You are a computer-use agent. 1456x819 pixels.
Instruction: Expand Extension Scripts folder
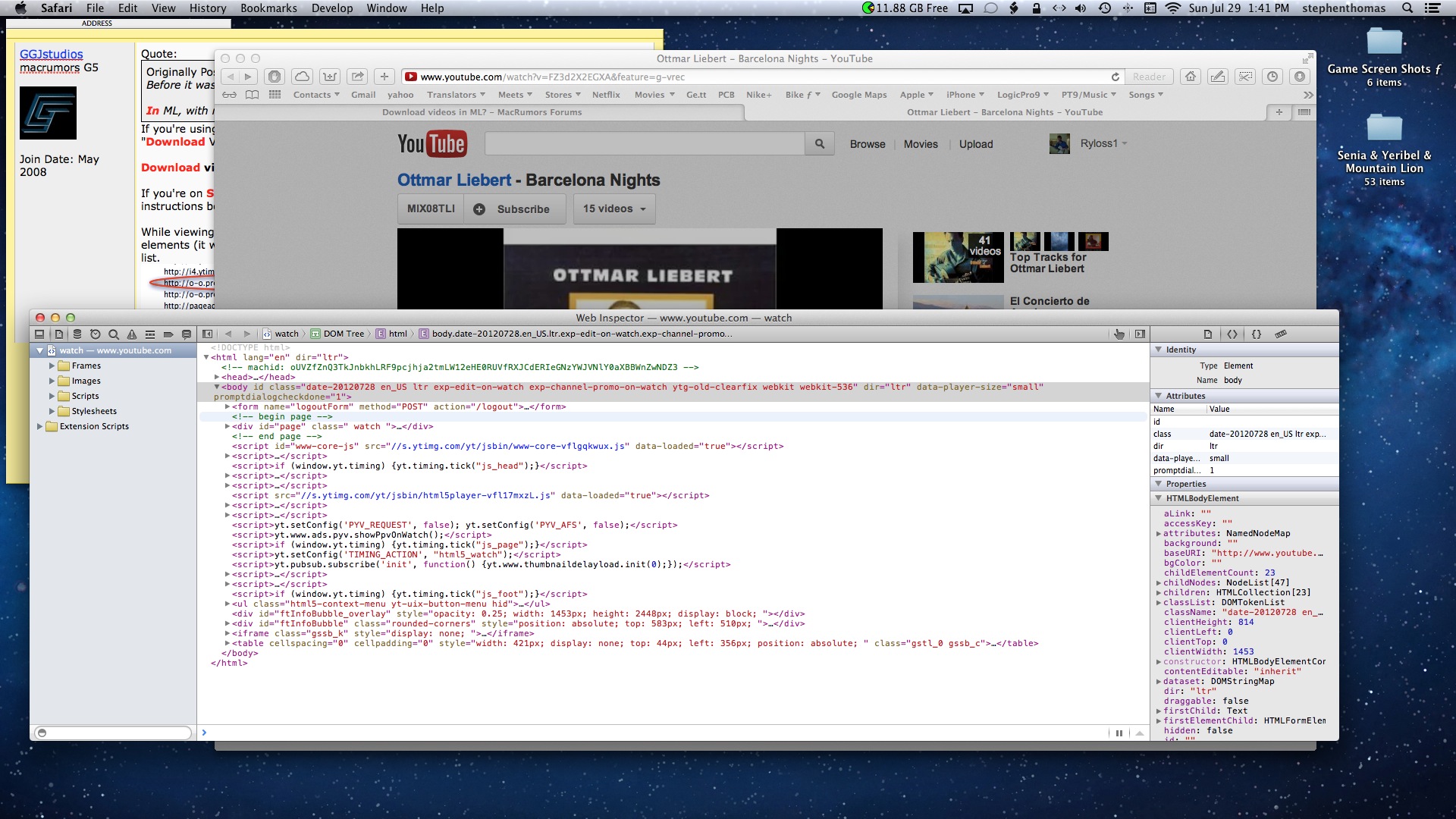point(39,426)
